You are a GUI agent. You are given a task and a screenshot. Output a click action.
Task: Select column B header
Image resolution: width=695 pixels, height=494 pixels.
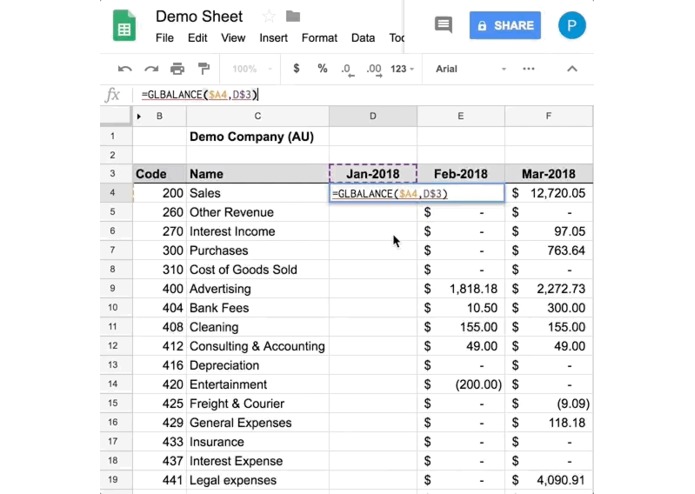pyautogui.click(x=159, y=116)
